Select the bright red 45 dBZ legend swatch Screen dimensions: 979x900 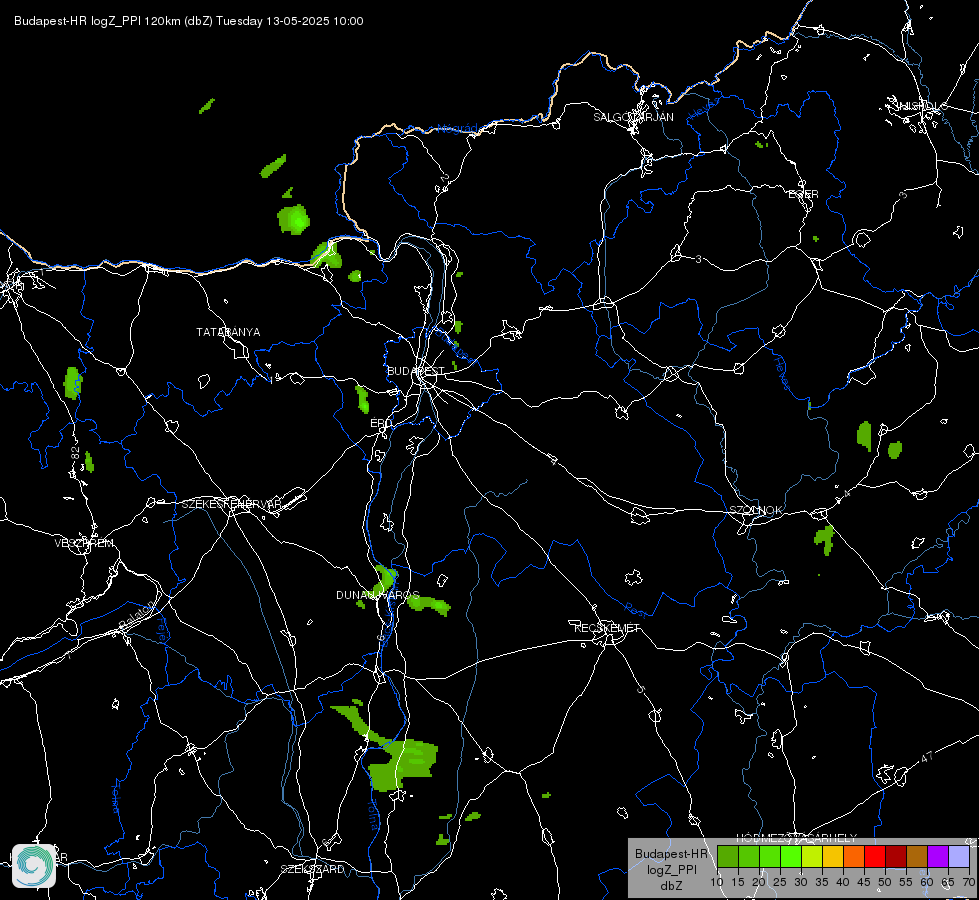tap(875, 856)
